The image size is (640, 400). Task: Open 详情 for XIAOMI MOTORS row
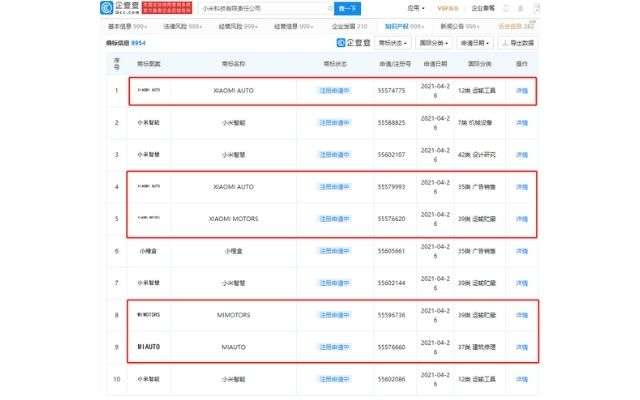coord(522,219)
